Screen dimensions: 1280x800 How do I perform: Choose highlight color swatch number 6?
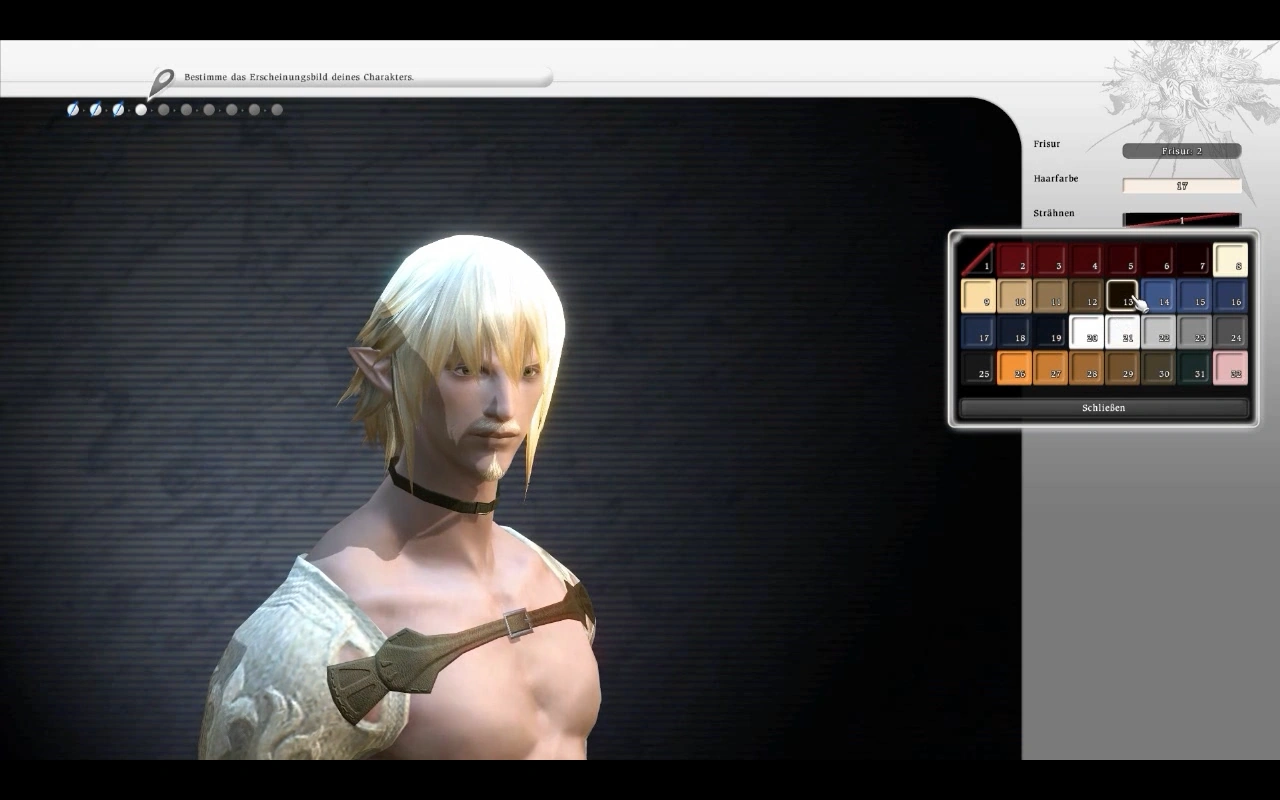1158,260
